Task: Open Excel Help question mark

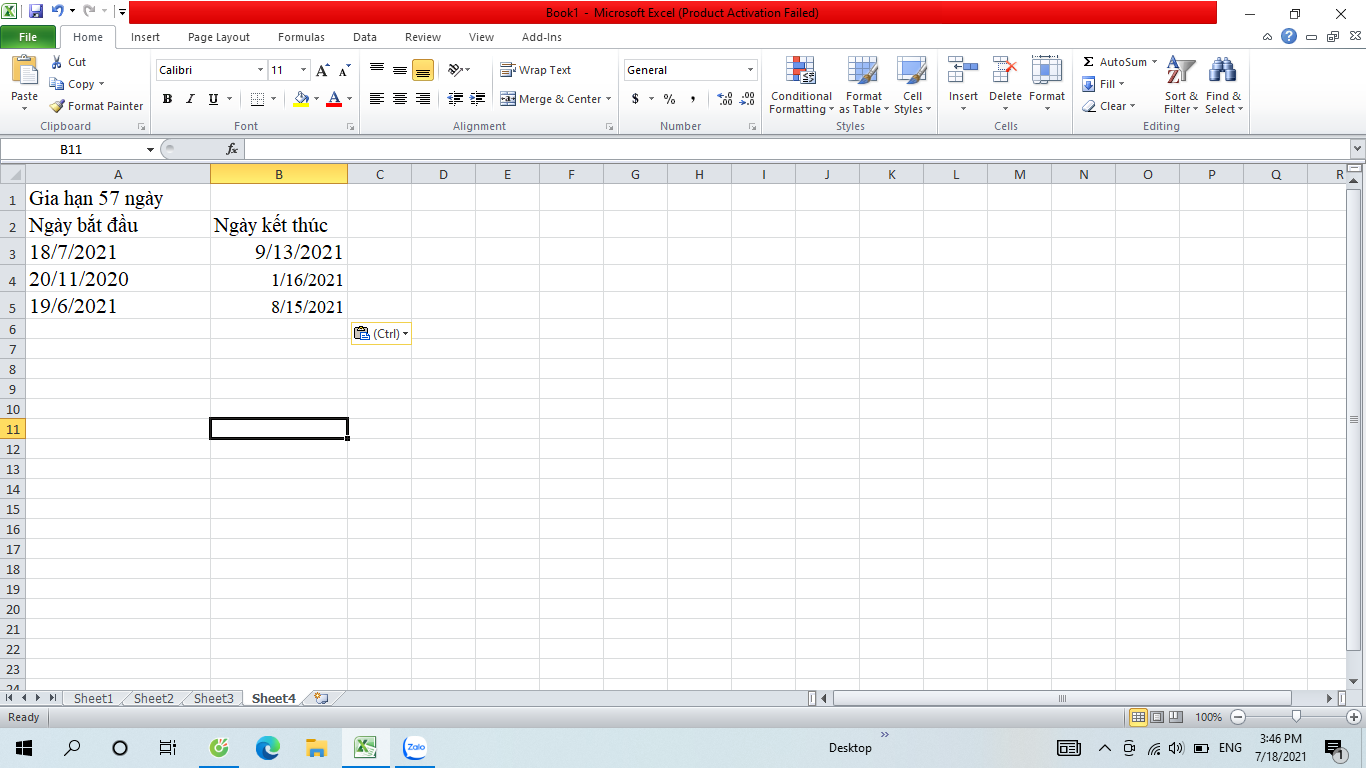Action: tap(1289, 37)
